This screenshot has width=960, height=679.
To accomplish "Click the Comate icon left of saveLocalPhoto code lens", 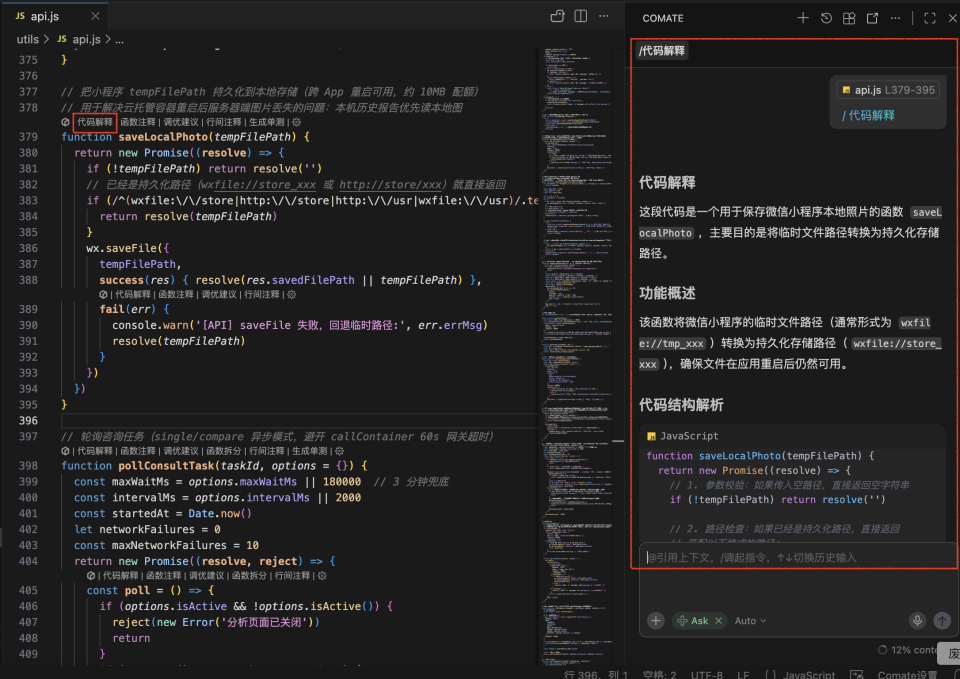I will (66, 122).
